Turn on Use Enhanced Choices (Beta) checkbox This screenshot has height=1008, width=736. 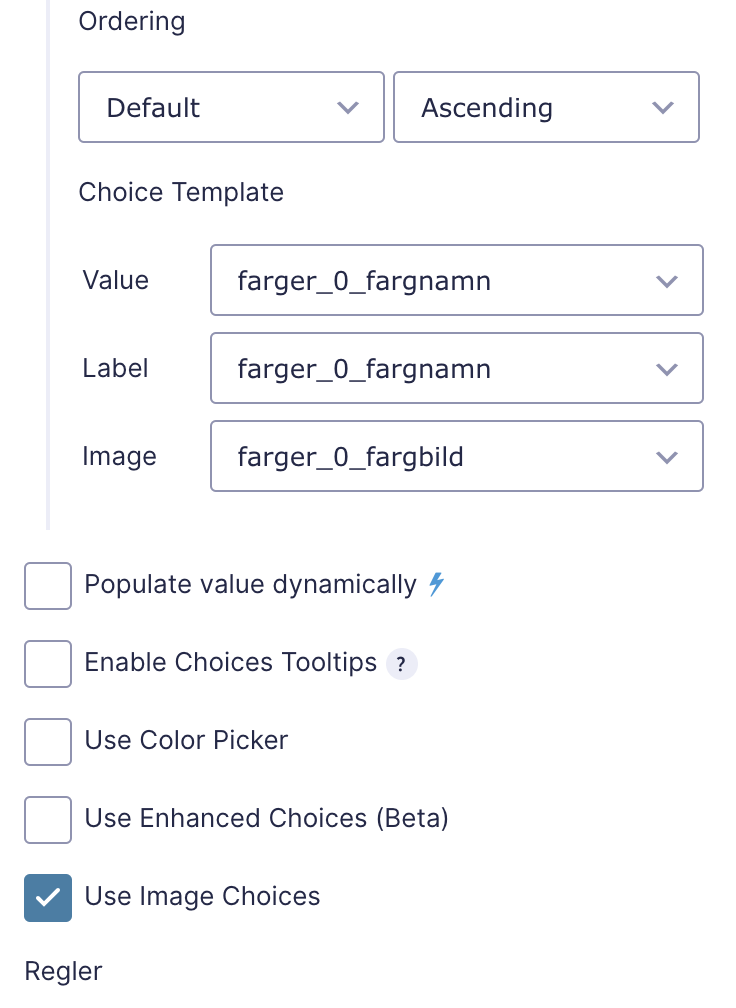point(48,820)
